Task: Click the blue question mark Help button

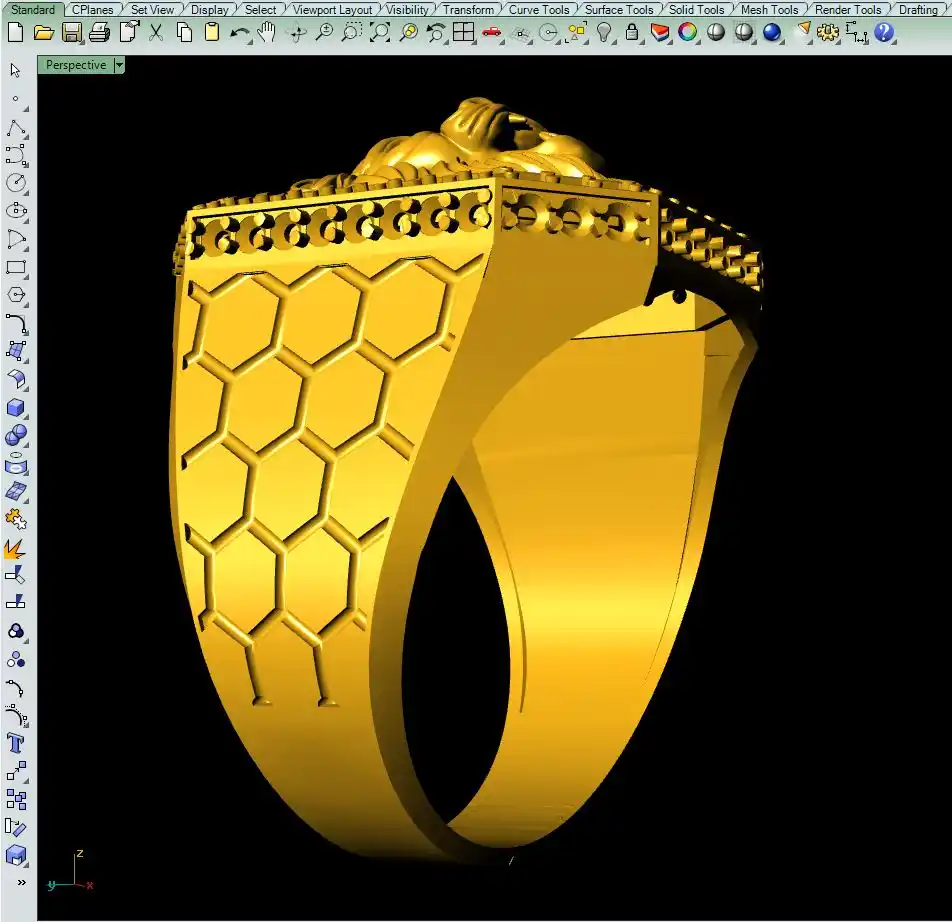Action: coord(884,32)
